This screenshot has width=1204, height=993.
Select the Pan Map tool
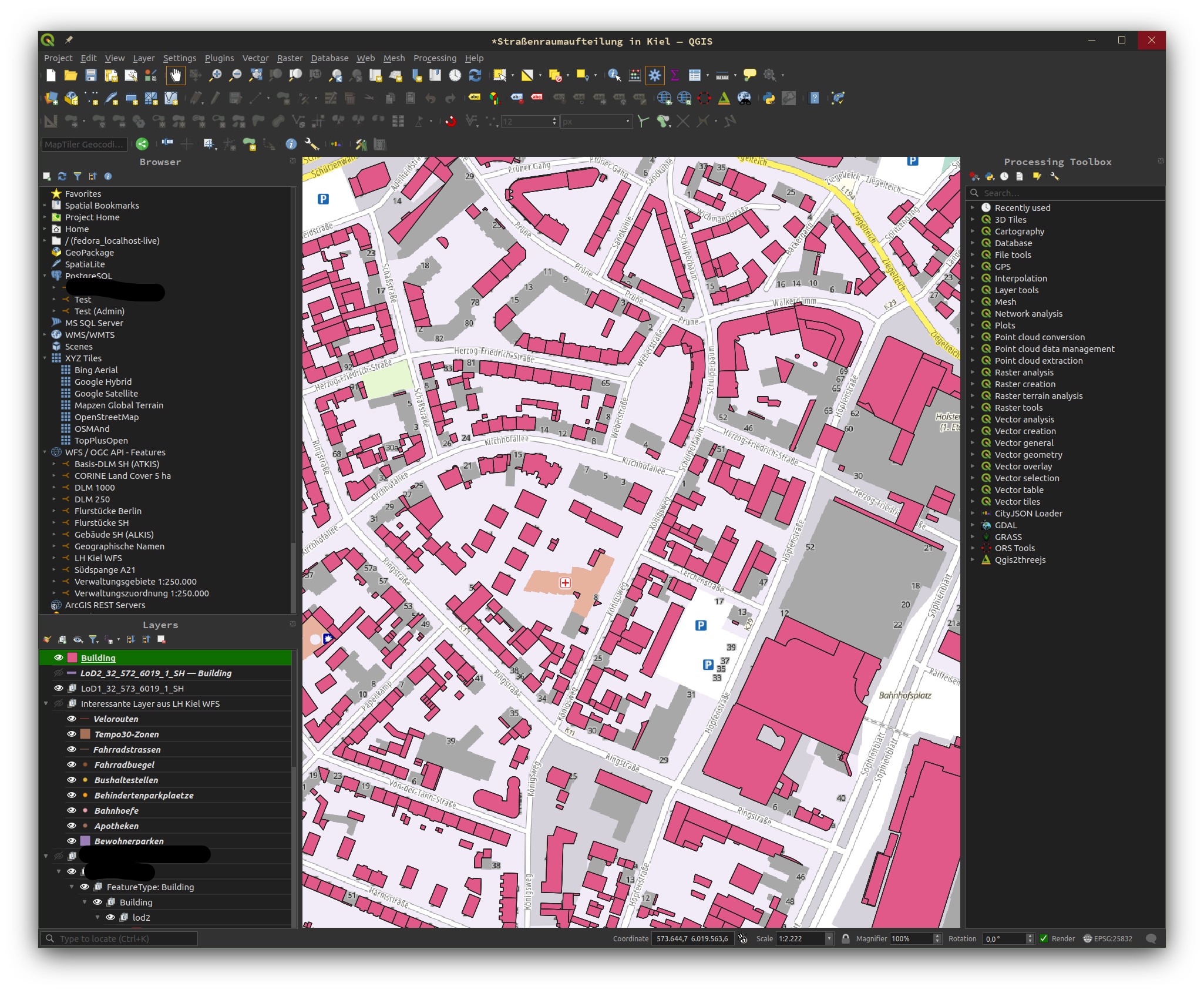176,75
